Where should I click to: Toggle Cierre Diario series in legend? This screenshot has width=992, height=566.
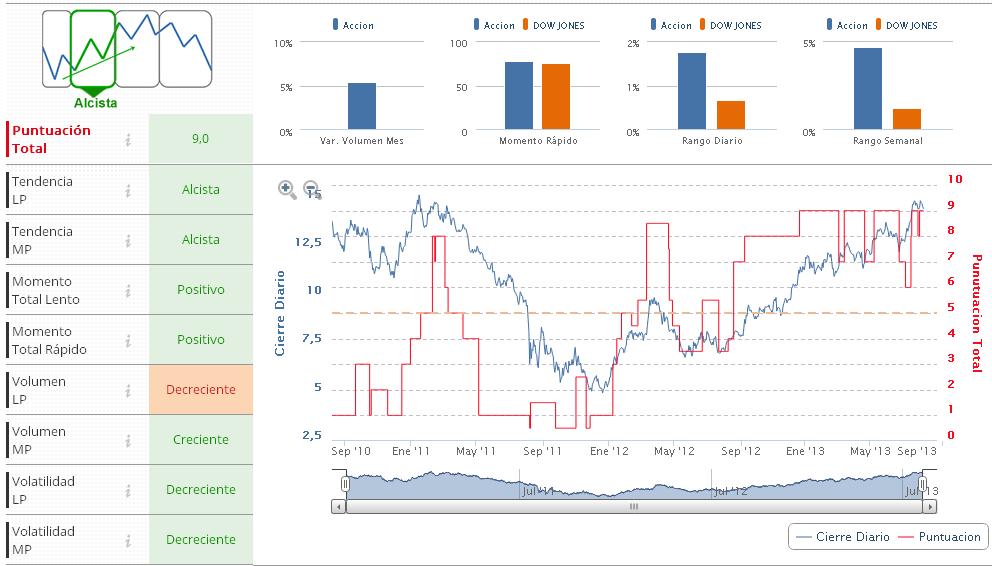842,537
